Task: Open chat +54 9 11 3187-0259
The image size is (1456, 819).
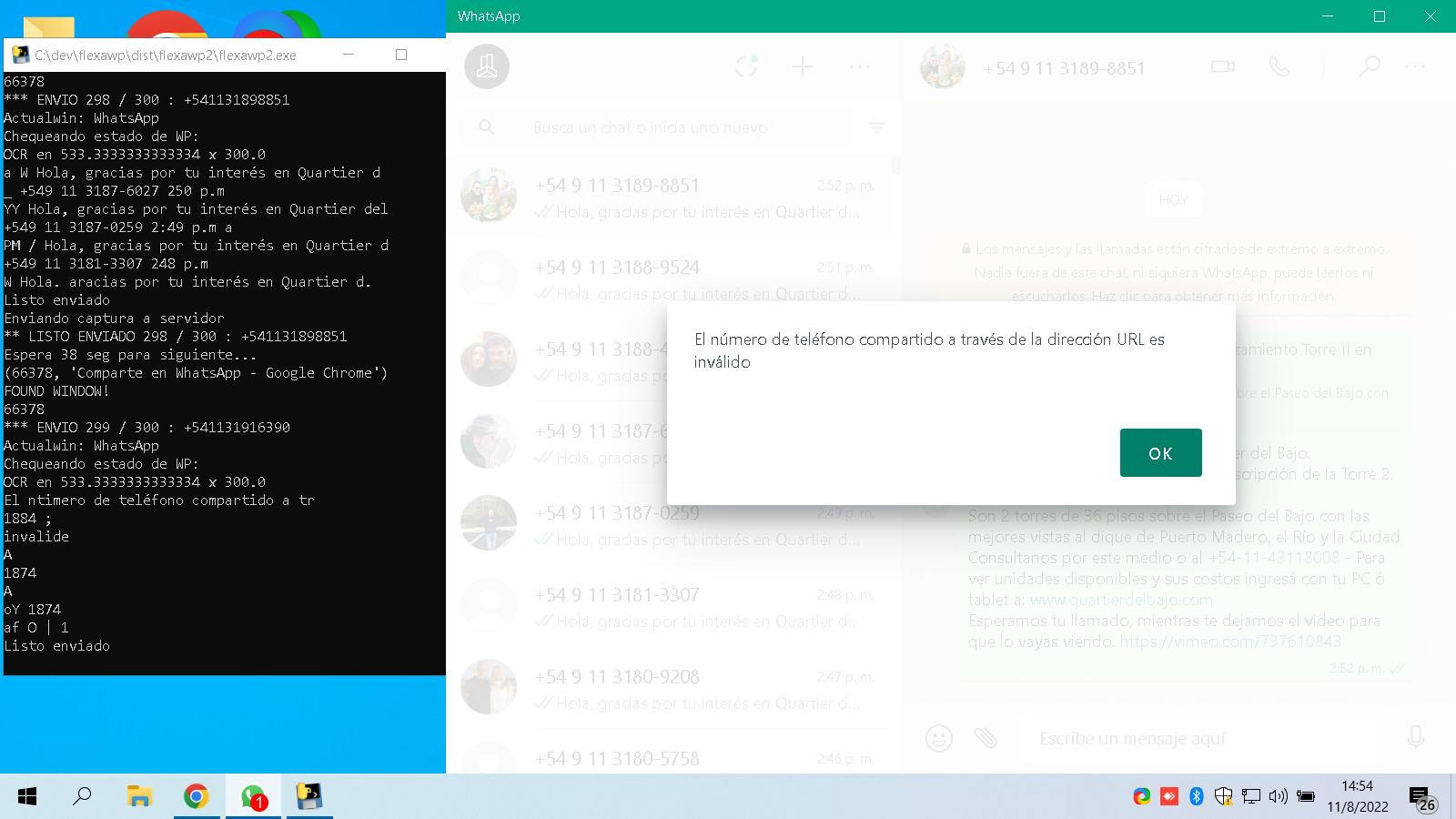Action: [669, 523]
